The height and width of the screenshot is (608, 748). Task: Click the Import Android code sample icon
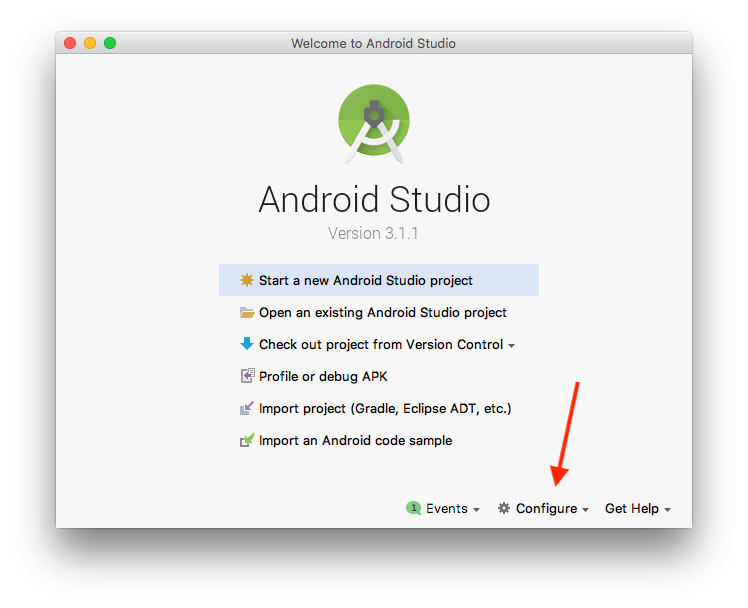[247, 440]
